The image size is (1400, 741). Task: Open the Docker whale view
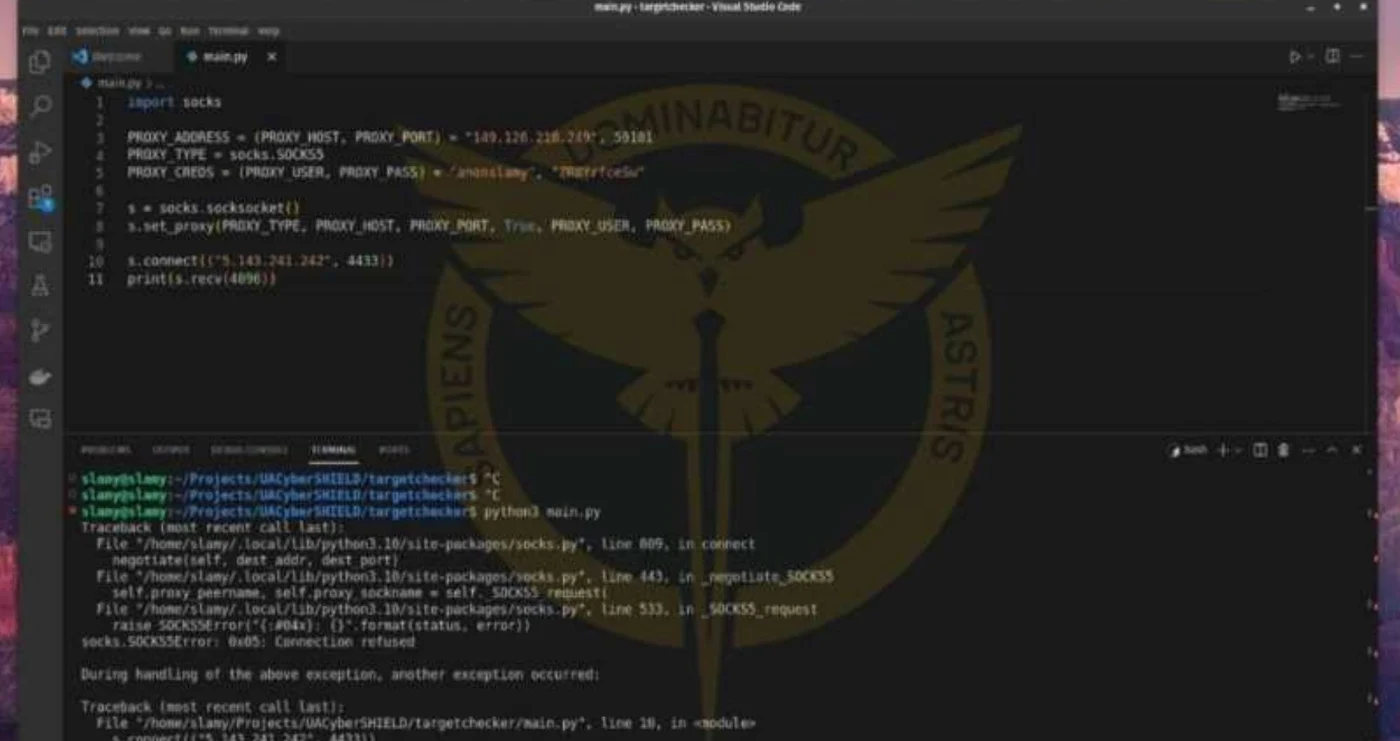(40, 376)
